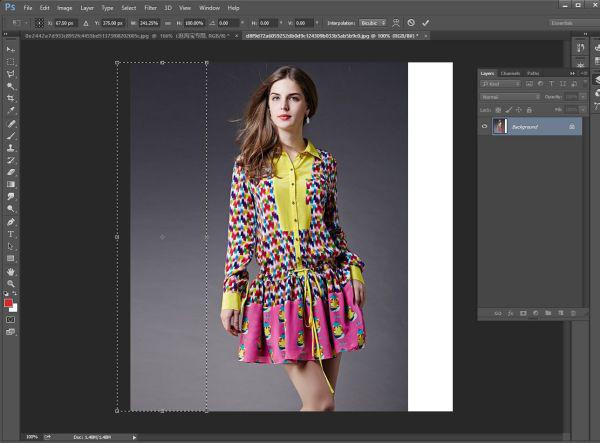Toggle warp mode in the options bar
The image size is (600, 443).
(396, 22)
